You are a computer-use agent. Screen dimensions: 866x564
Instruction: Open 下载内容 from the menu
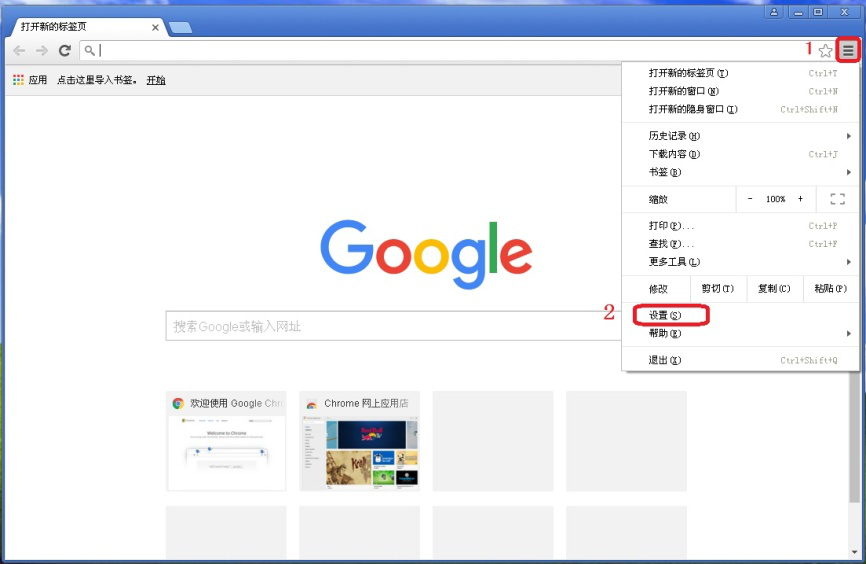(740, 154)
